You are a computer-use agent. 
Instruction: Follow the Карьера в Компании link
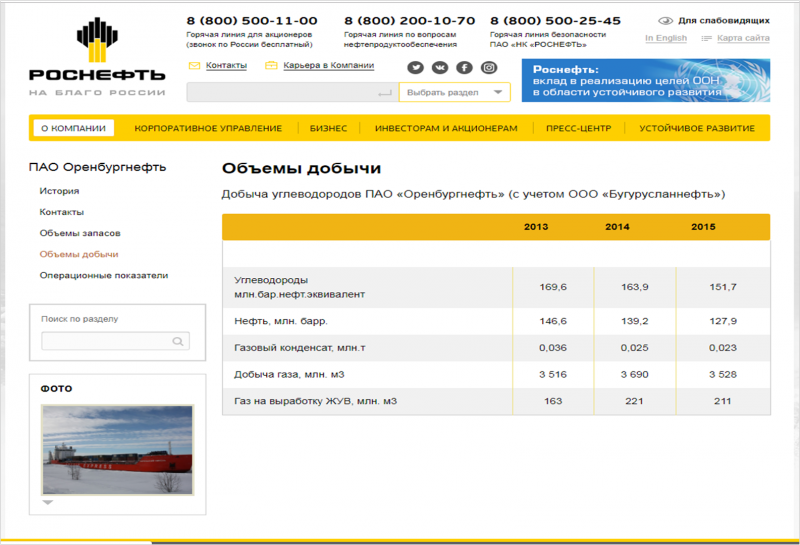pyautogui.click(x=329, y=65)
